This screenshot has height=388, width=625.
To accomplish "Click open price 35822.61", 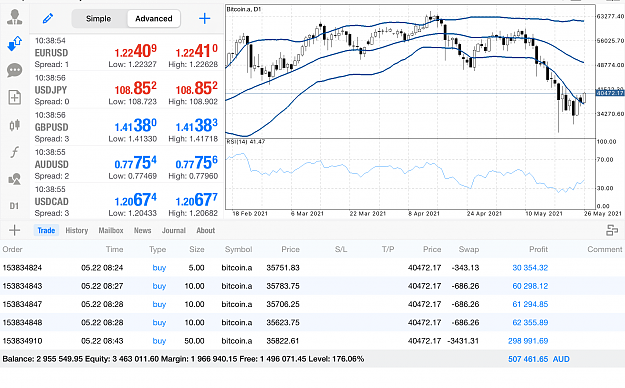I will click(x=283, y=341).
